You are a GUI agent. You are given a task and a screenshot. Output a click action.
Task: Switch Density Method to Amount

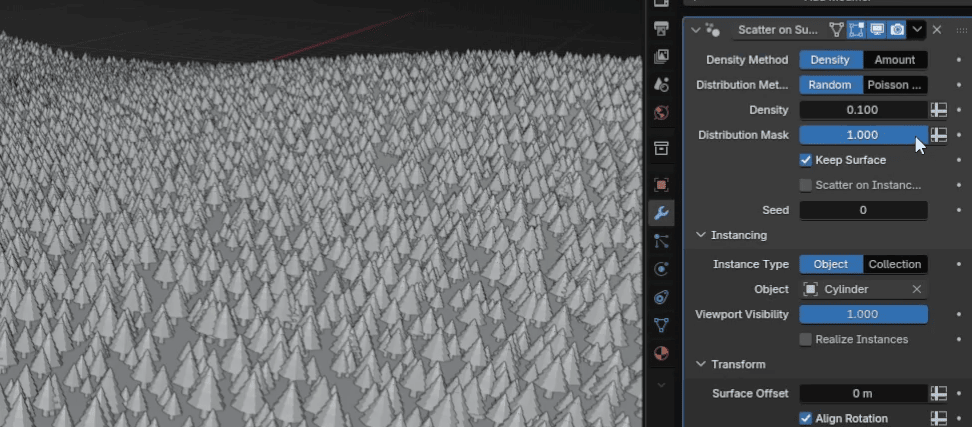(894, 60)
